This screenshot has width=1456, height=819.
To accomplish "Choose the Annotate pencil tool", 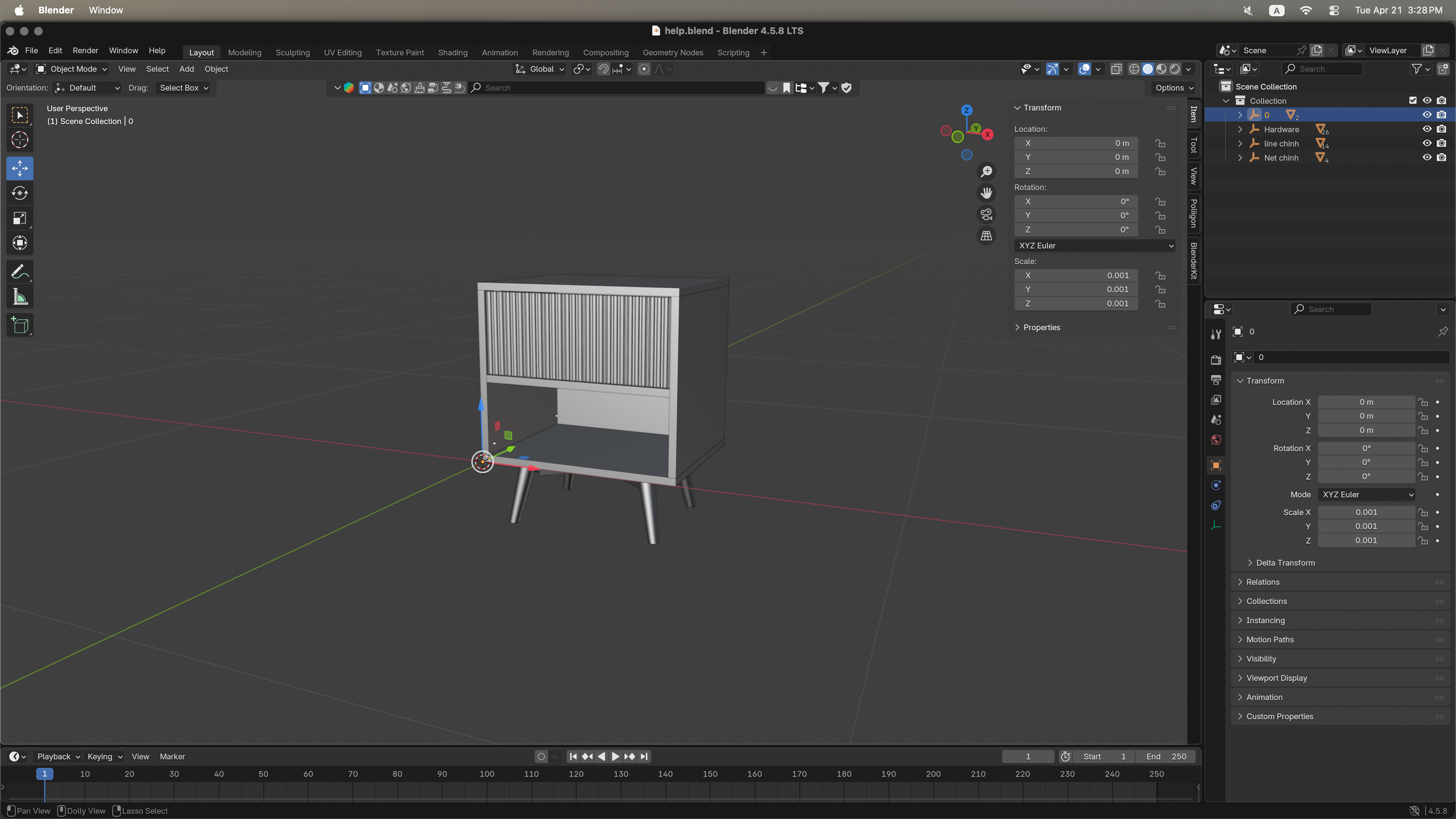I will pos(20,271).
